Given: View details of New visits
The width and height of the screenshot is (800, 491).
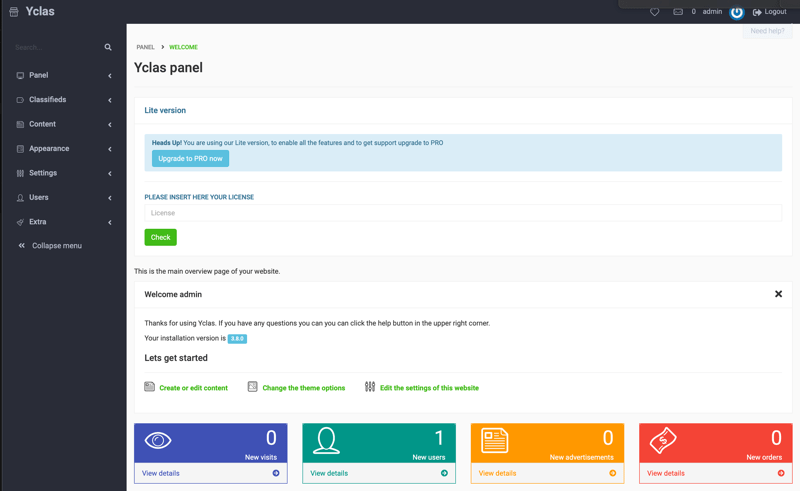Looking at the screenshot, I should click(161, 473).
